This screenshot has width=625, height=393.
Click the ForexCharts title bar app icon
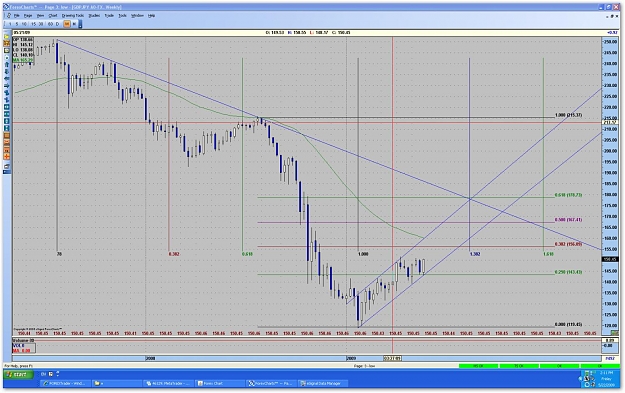[7, 7]
